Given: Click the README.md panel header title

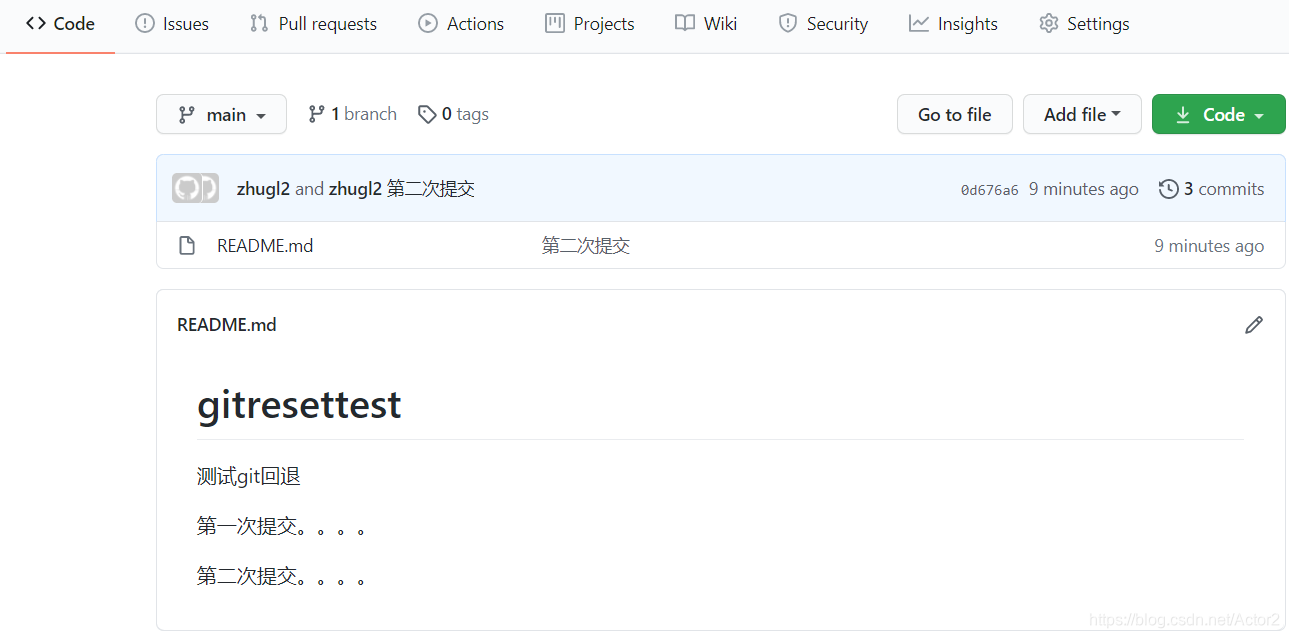Looking at the screenshot, I should [x=227, y=325].
